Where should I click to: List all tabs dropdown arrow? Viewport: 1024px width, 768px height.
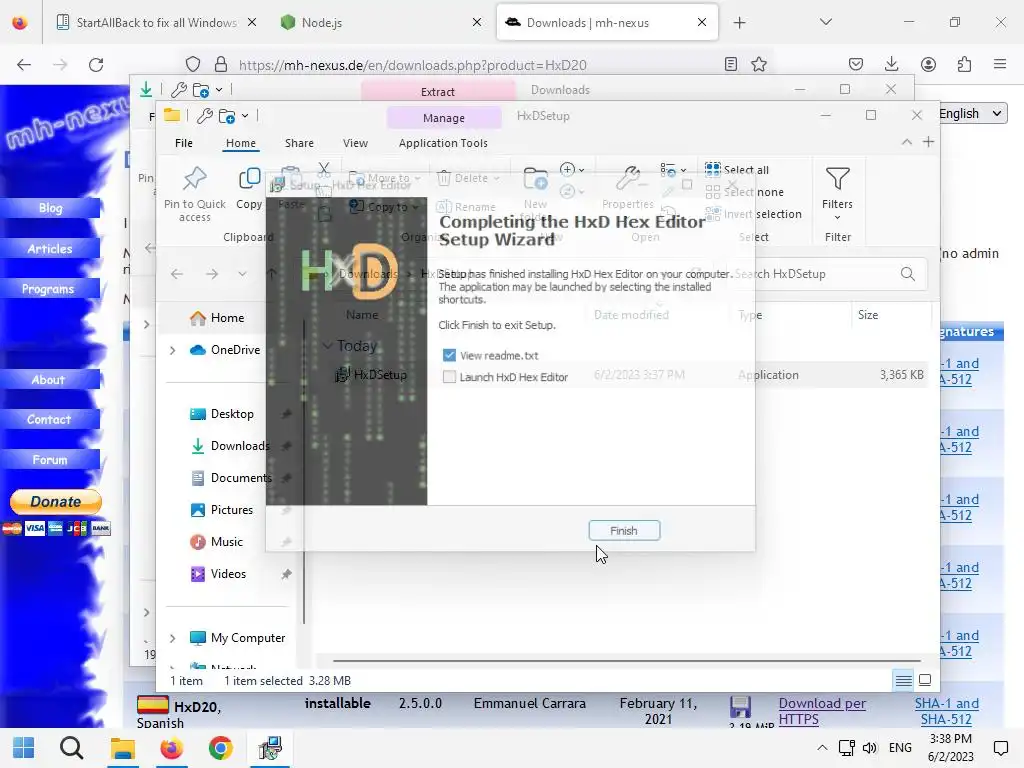[826, 22]
